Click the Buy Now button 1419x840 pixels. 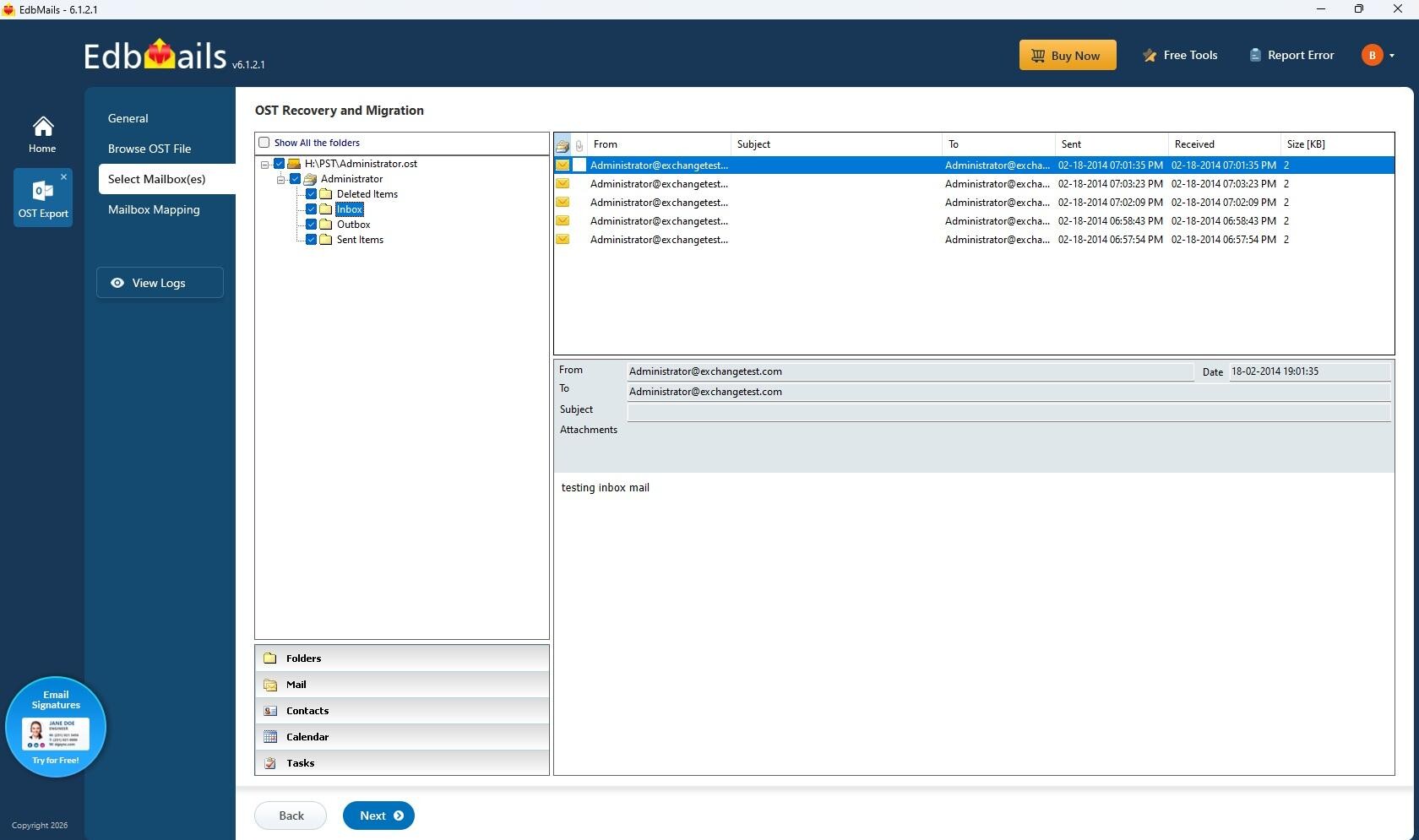coord(1068,56)
